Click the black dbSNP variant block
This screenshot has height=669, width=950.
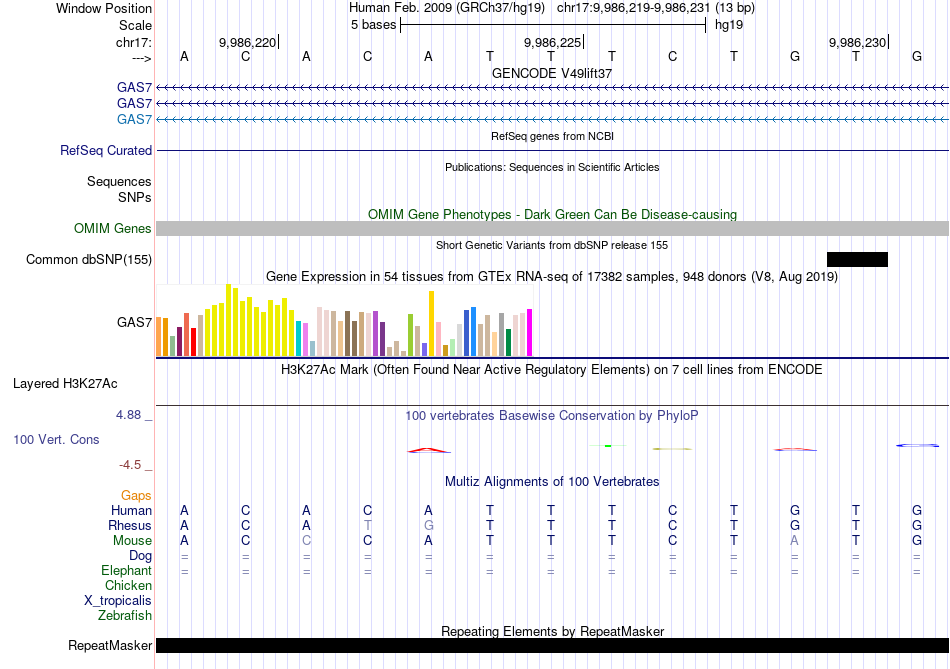click(x=857, y=260)
